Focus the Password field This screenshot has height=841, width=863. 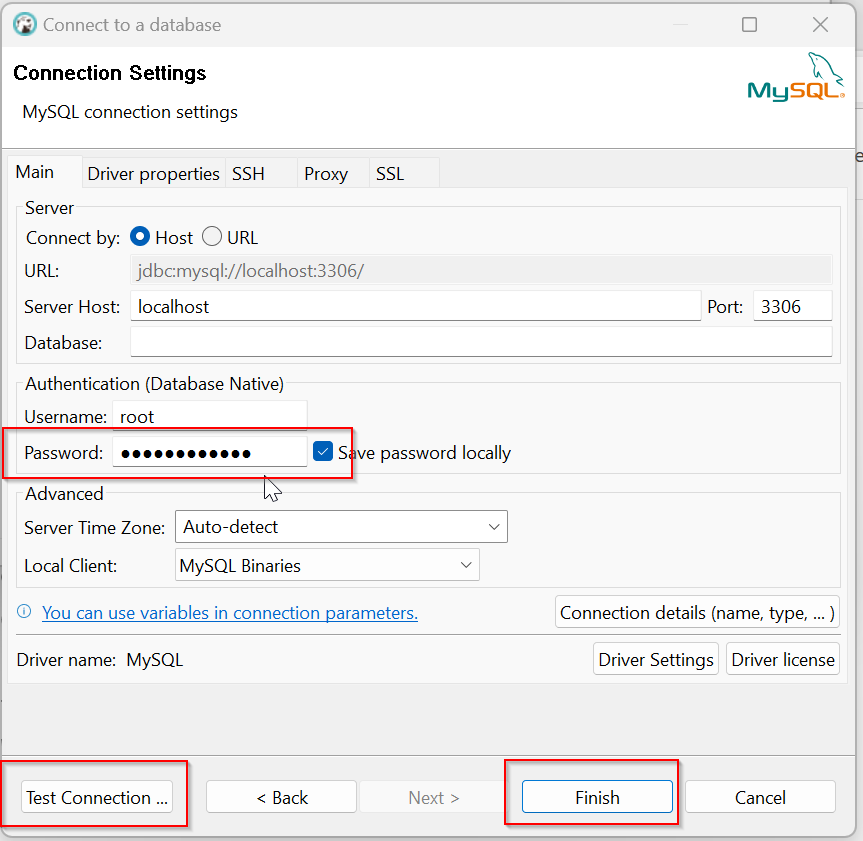pyautogui.click(x=209, y=453)
